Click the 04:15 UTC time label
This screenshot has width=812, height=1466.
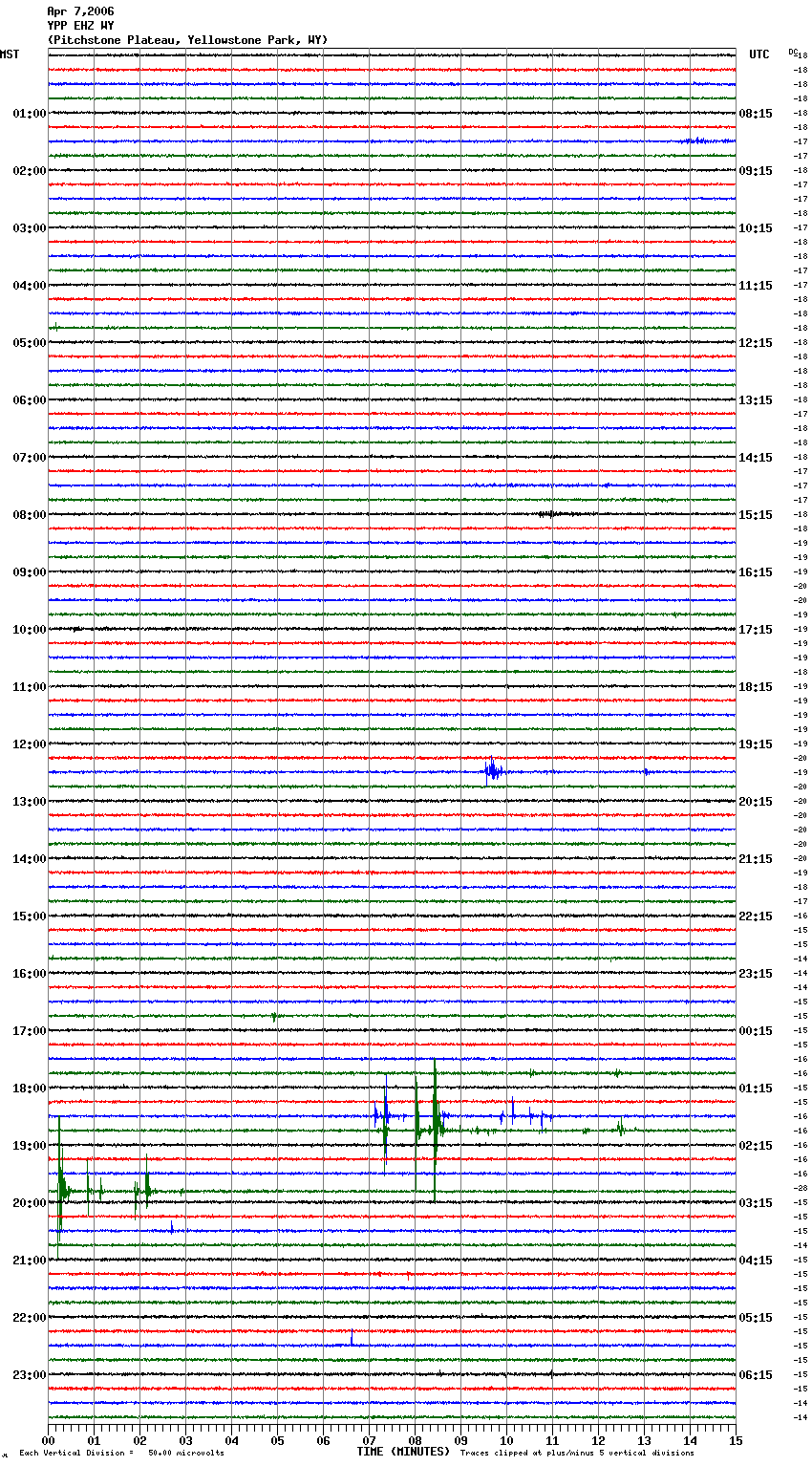coord(756,1261)
